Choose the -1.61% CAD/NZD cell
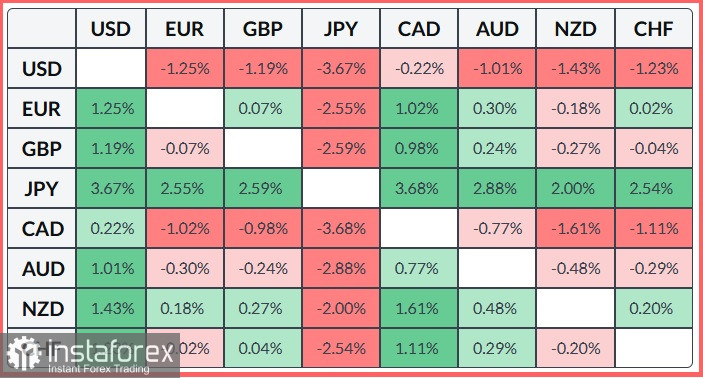 pos(576,229)
